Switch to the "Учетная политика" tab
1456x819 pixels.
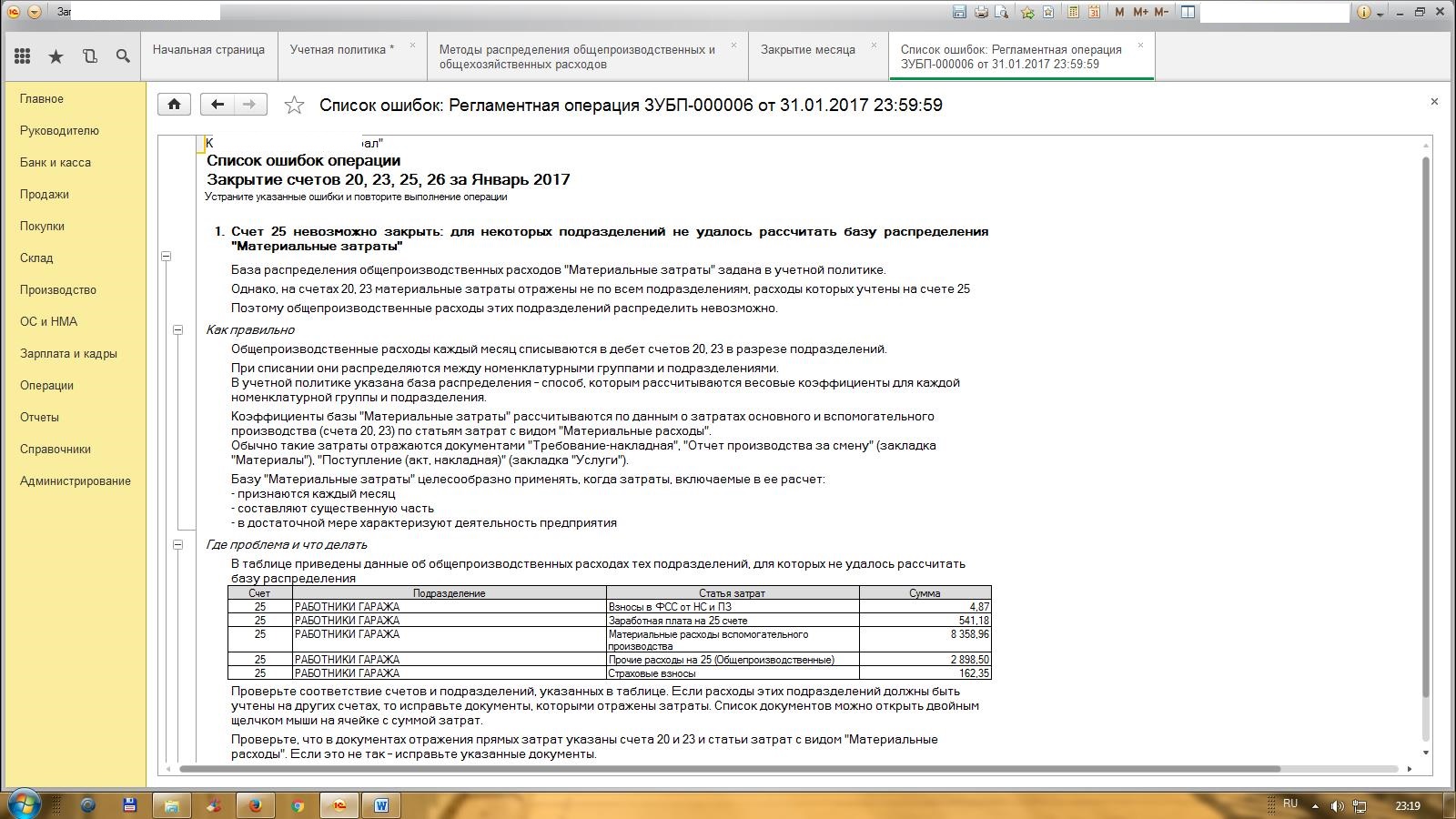(x=341, y=50)
